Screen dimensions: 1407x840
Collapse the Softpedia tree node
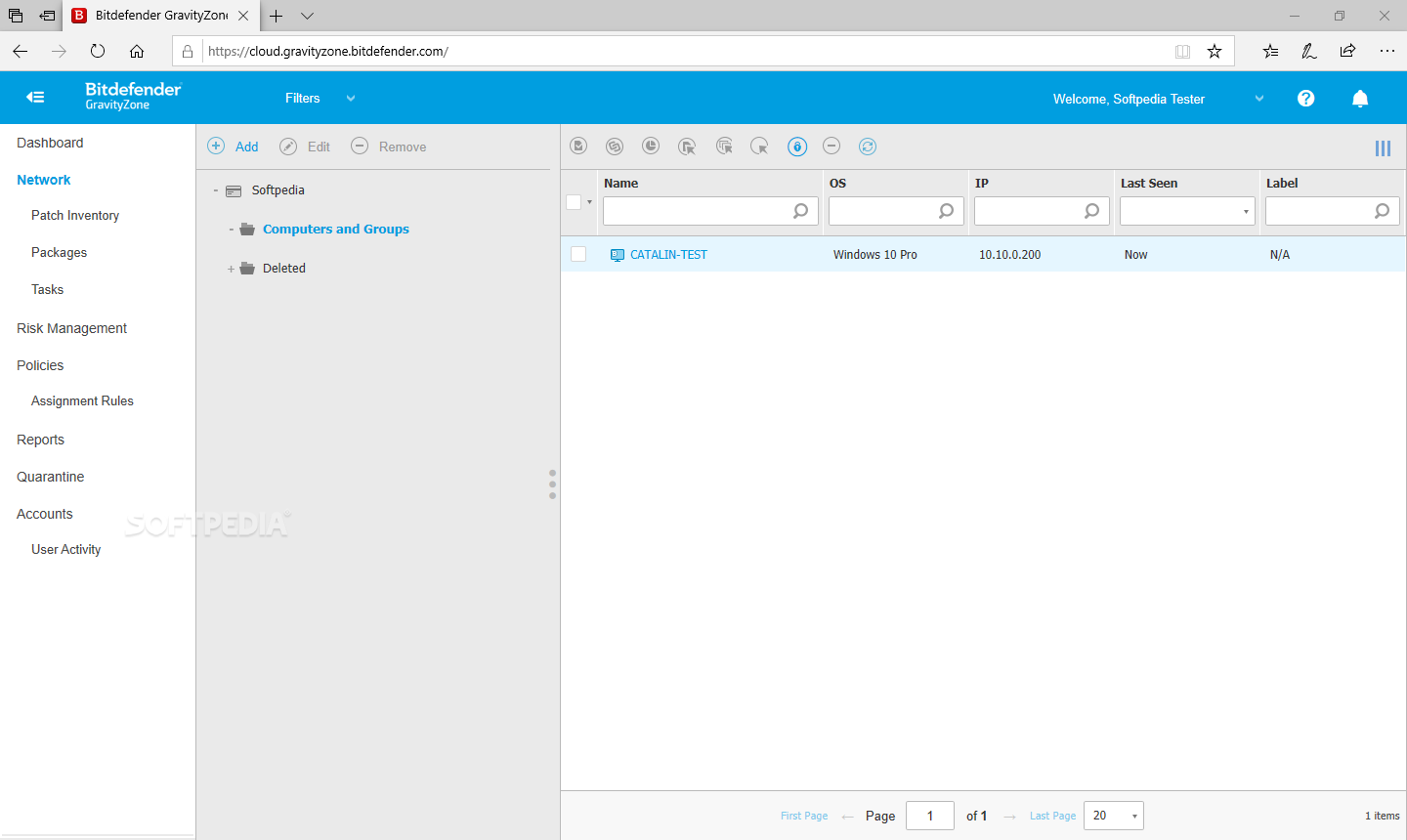click(216, 190)
